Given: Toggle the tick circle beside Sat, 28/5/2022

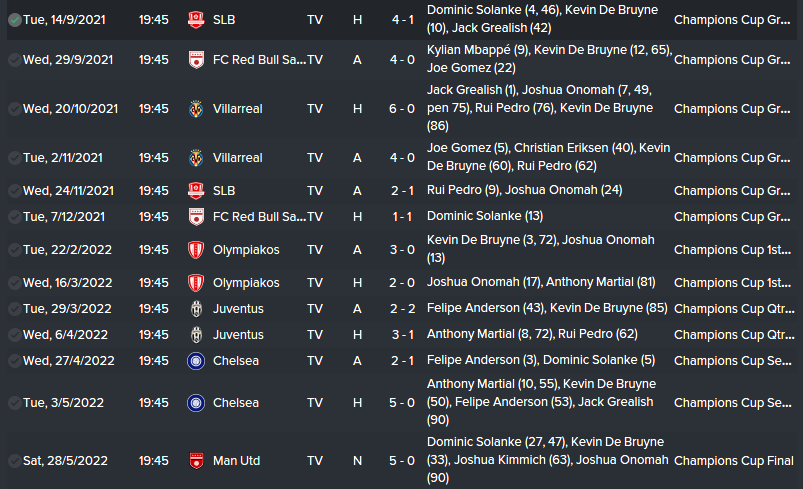Looking at the screenshot, I should (14, 461).
